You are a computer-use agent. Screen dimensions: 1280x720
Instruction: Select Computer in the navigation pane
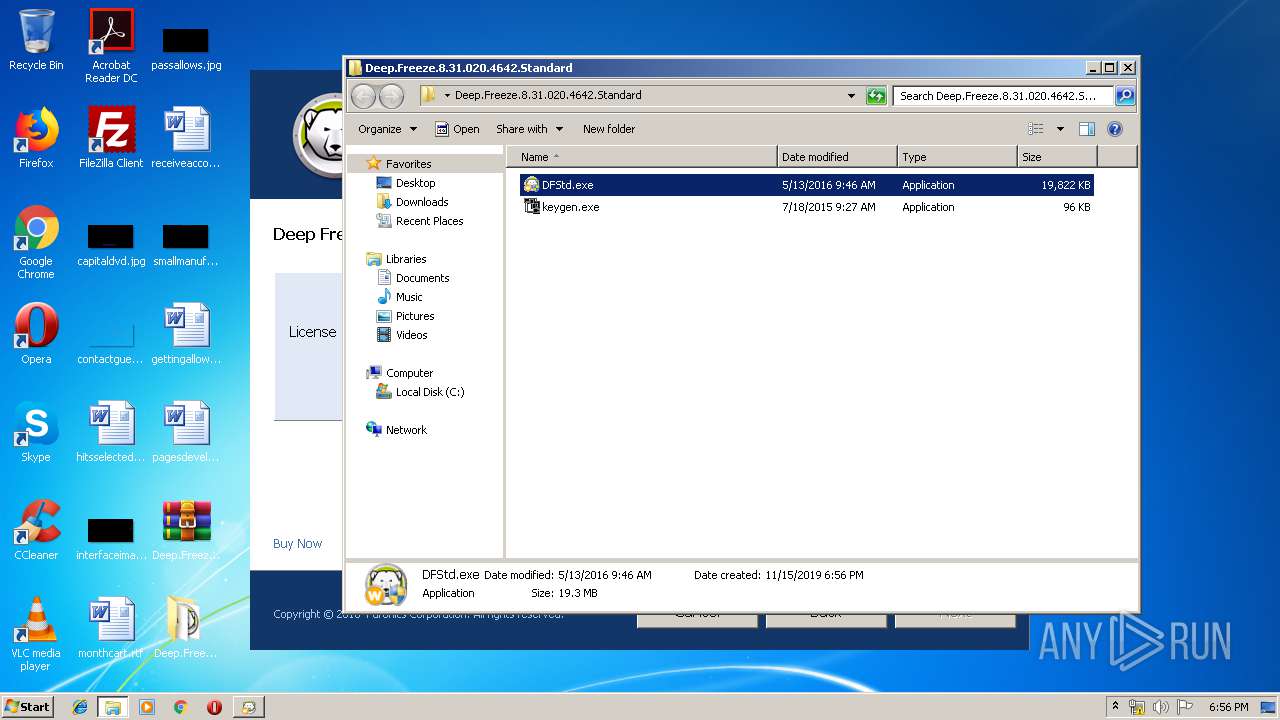coord(409,373)
